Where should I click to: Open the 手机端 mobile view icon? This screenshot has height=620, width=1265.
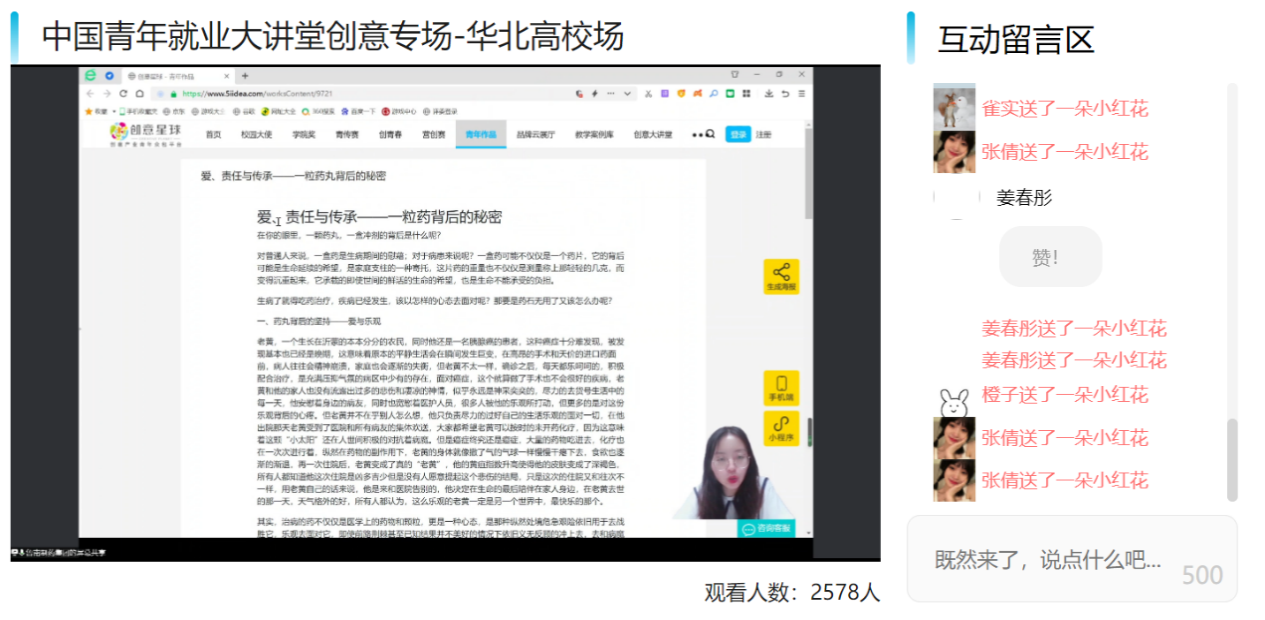coord(781,388)
